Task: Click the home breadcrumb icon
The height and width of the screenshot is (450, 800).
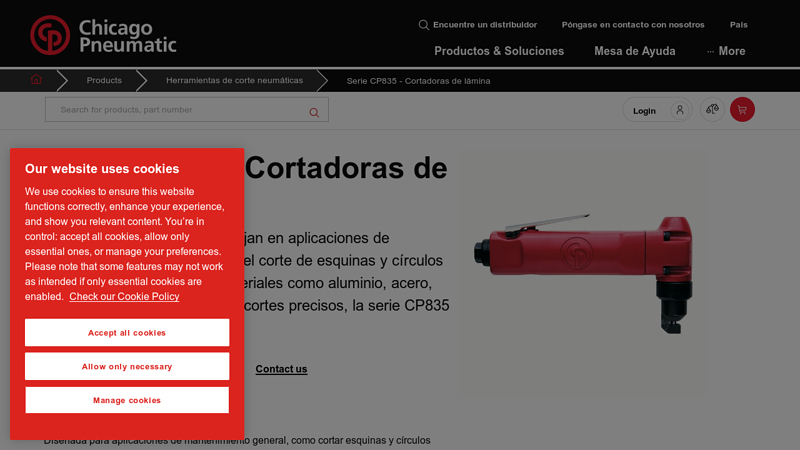Action: 36,80
